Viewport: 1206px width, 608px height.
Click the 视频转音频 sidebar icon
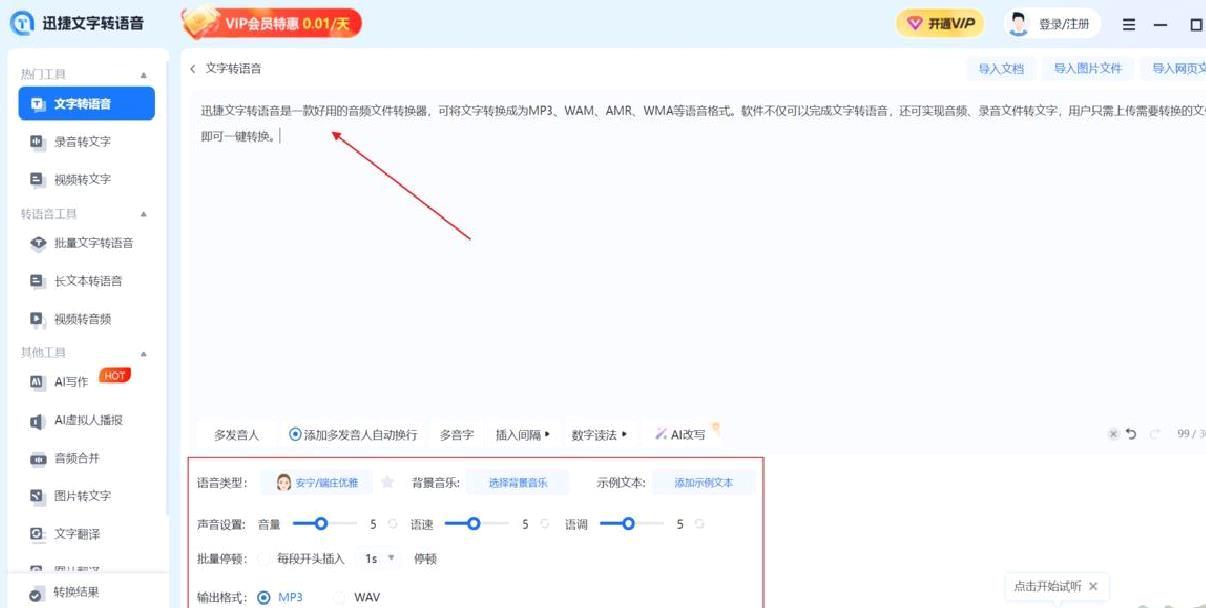point(37,320)
